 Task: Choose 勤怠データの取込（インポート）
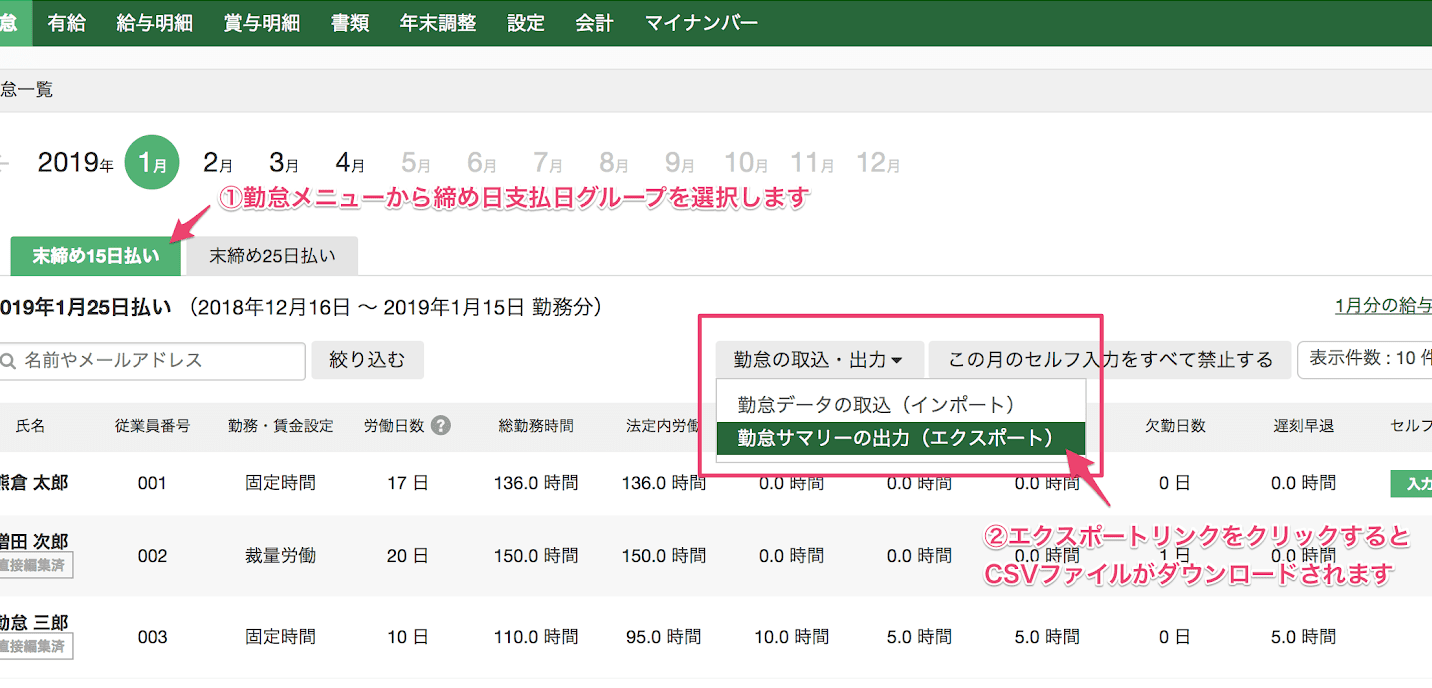pos(901,404)
